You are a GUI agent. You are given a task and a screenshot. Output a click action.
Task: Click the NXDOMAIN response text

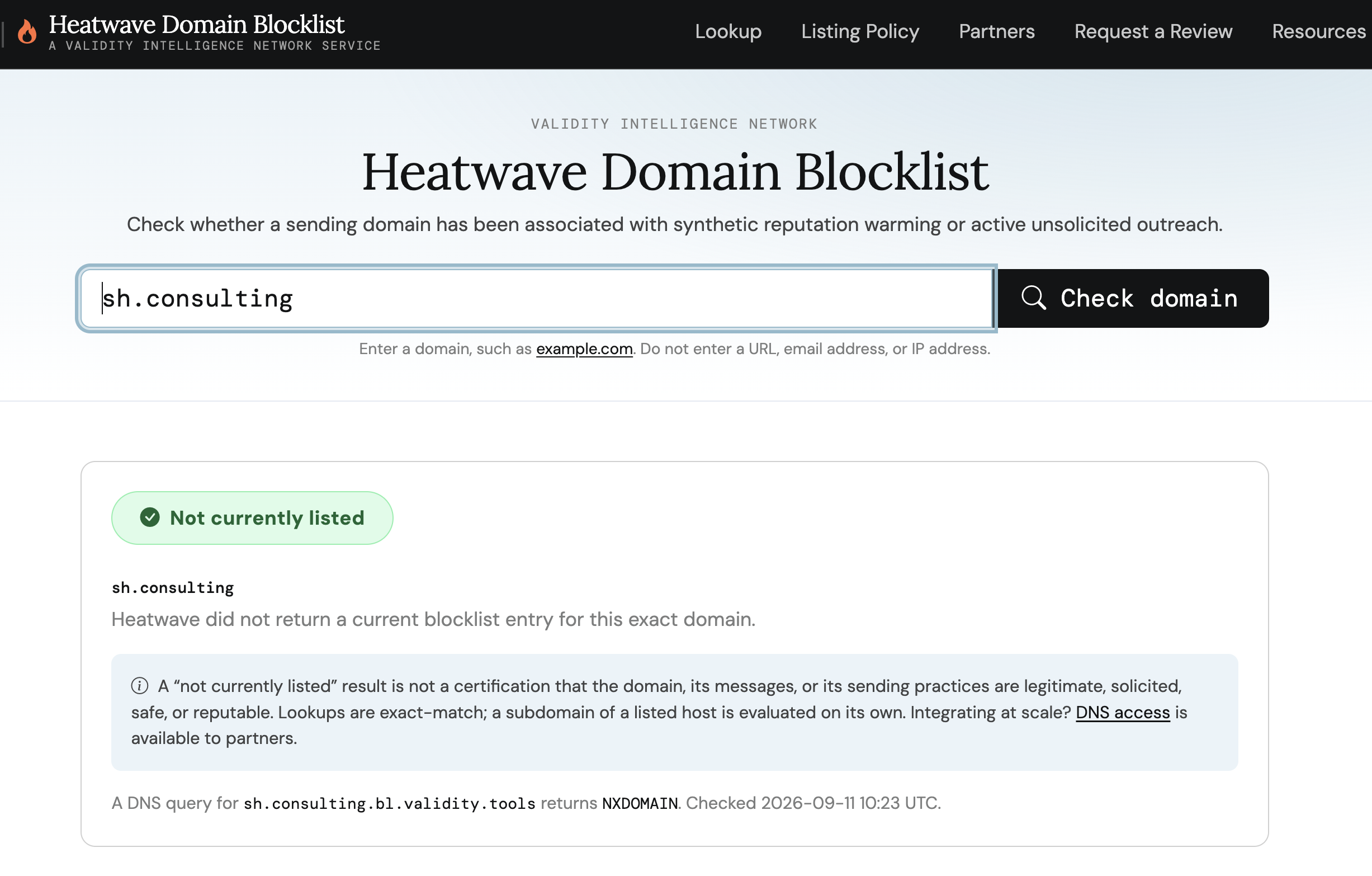(x=640, y=803)
